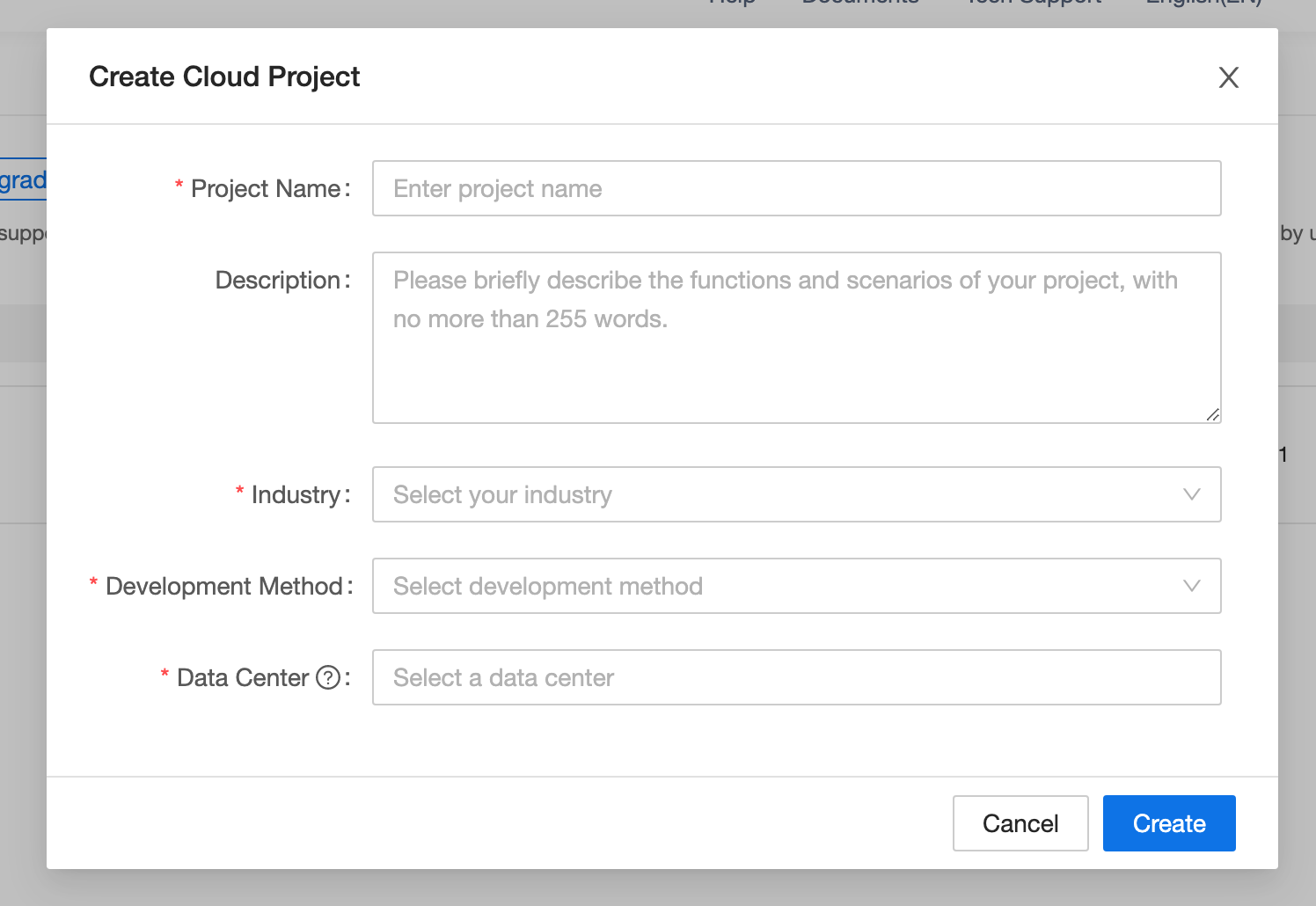Open the Development Method dropdown
This screenshot has width=1316, height=906.
coord(797,586)
